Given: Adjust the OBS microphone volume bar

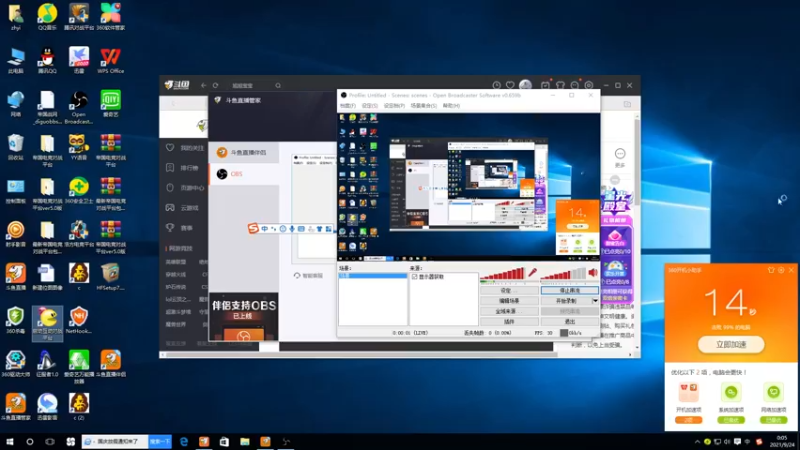Looking at the screenshot, I should (502, 274).
